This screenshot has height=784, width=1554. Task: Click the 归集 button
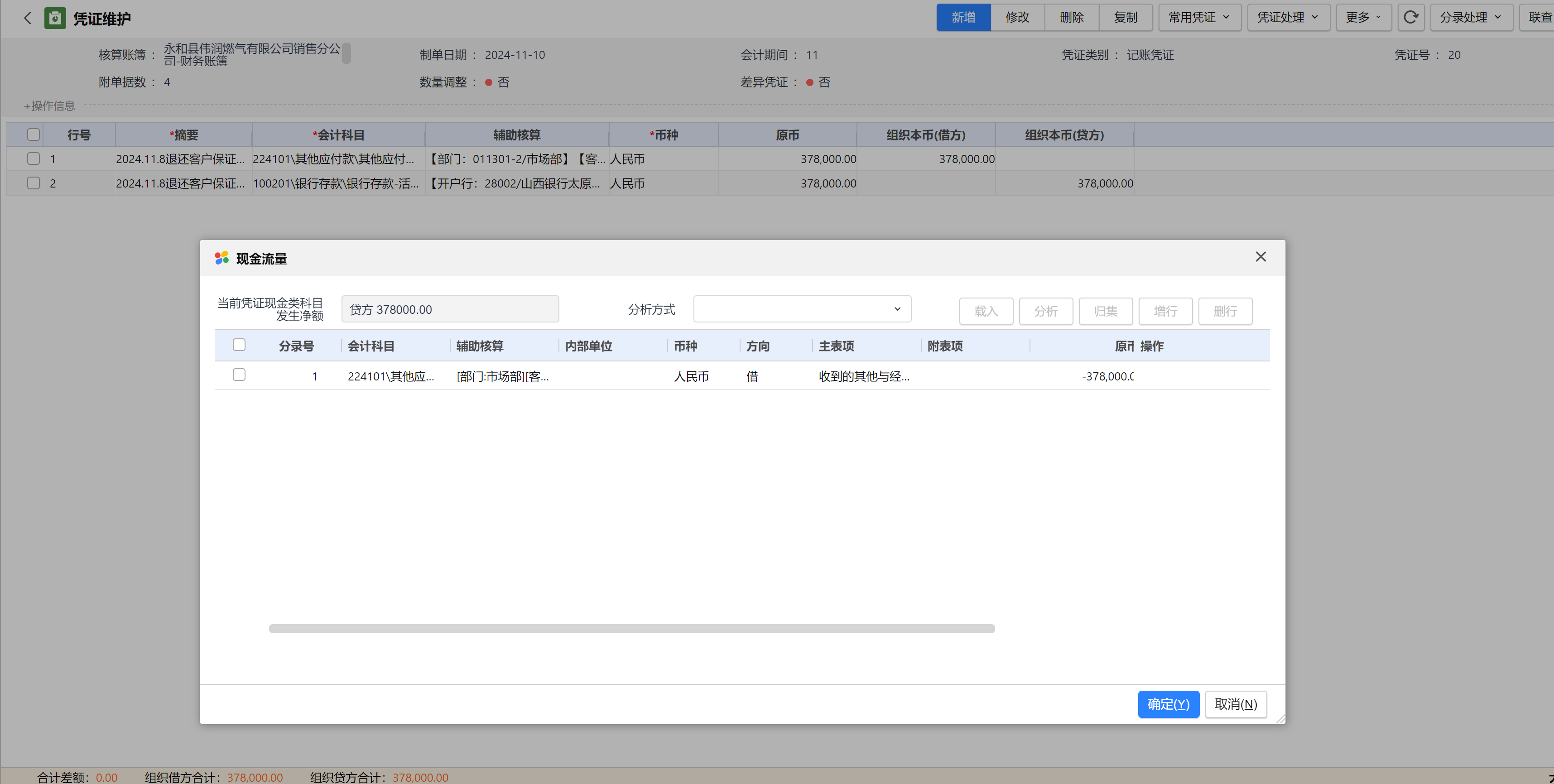[x=1105, y=311]
